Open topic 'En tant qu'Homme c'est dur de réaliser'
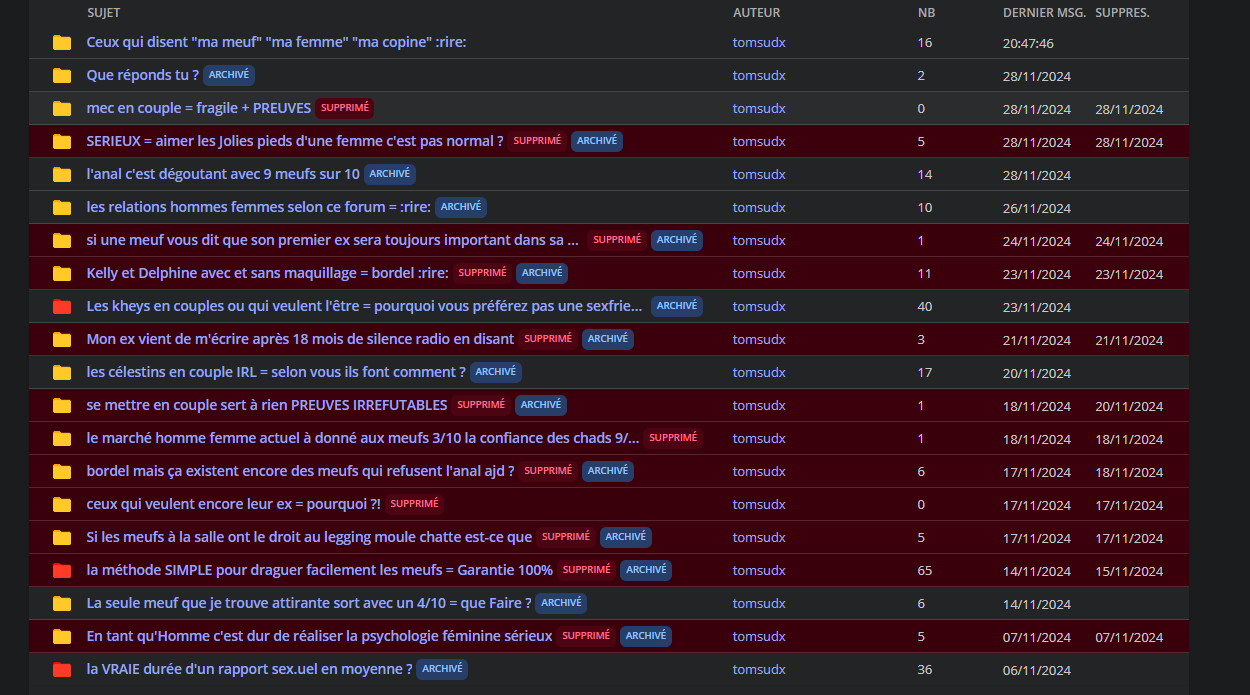Screen dimensions: 1250x695 click(x=320, y=636)
